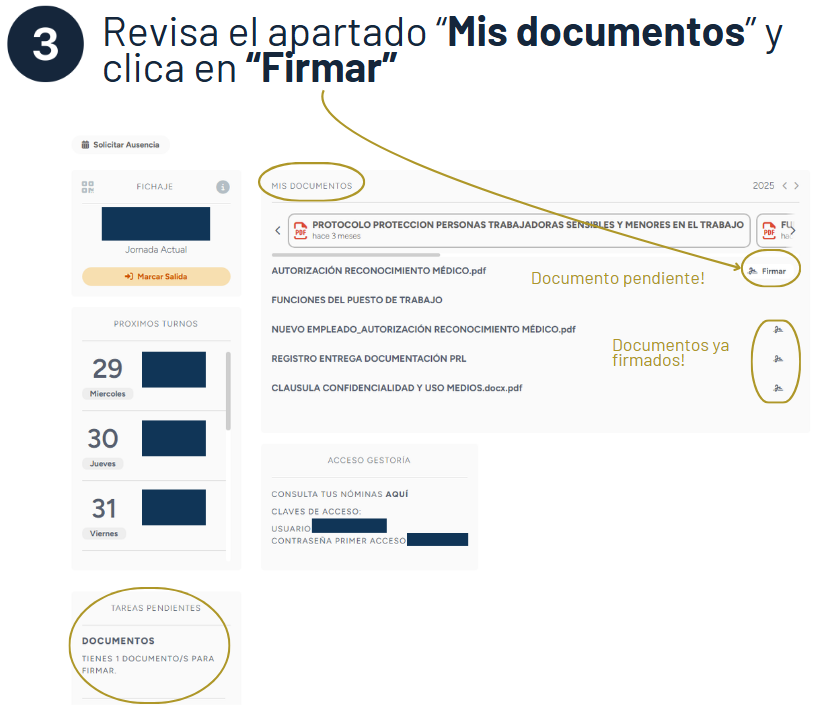Screen dimensions: 820x714
Task: Click the Solicitar Ausencia button
Action: pyautogui.click(x=120, y=145)
